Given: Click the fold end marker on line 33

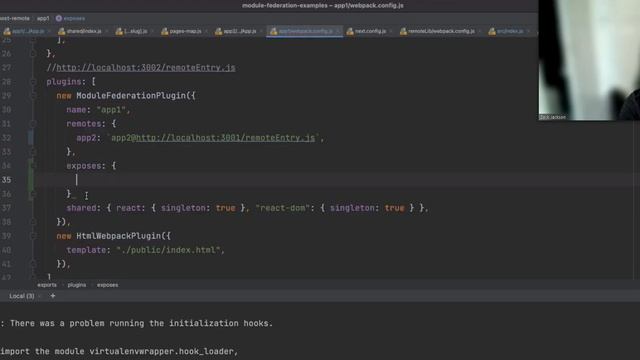Looking at the screenshot, I should 33,152.
